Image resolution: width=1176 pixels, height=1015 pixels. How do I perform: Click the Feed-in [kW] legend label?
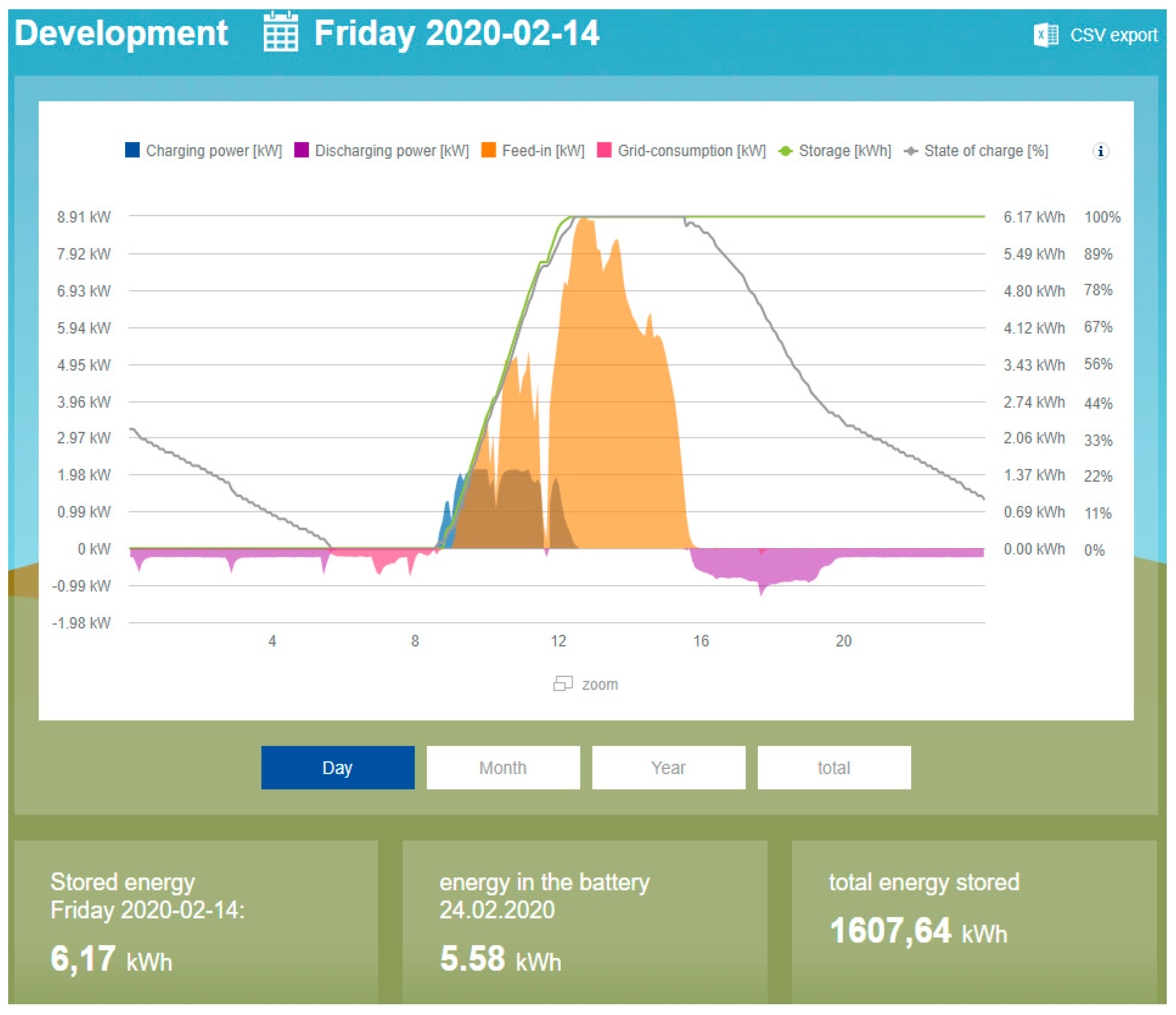click(543, 151)
